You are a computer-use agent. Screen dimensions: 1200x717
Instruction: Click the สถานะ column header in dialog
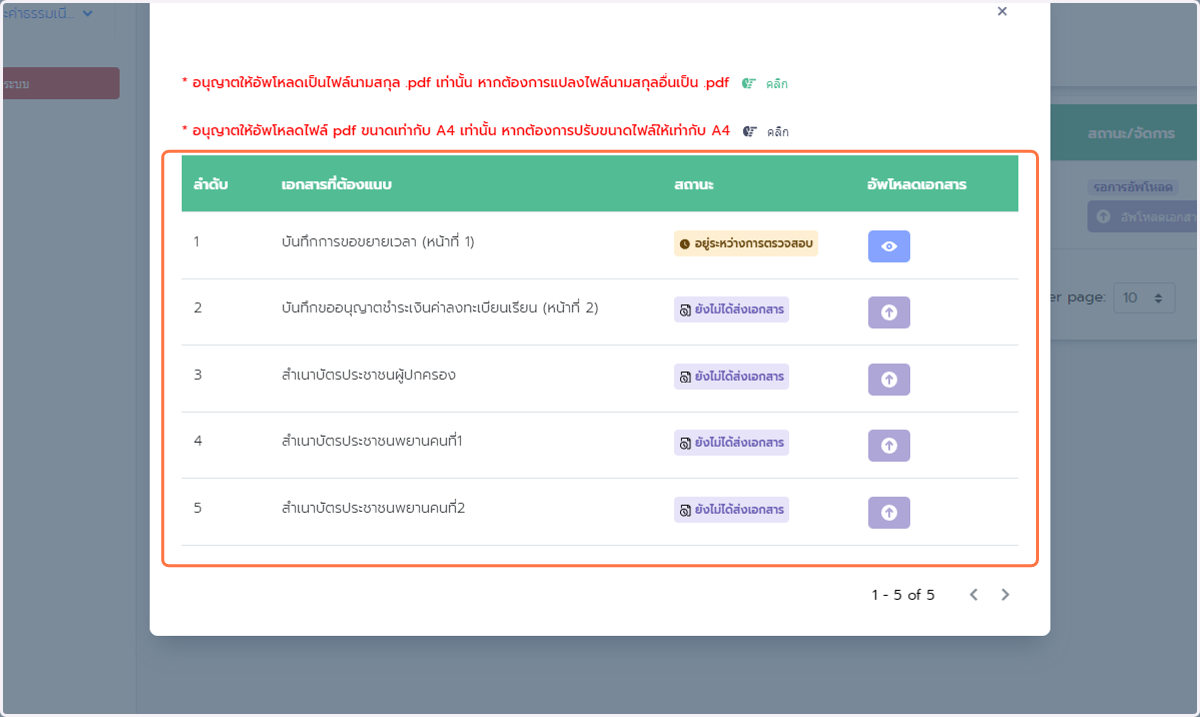click(694, 185)
